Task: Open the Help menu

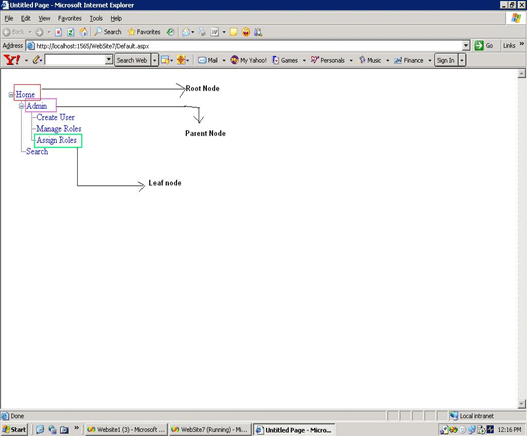Action: point(116,18)
